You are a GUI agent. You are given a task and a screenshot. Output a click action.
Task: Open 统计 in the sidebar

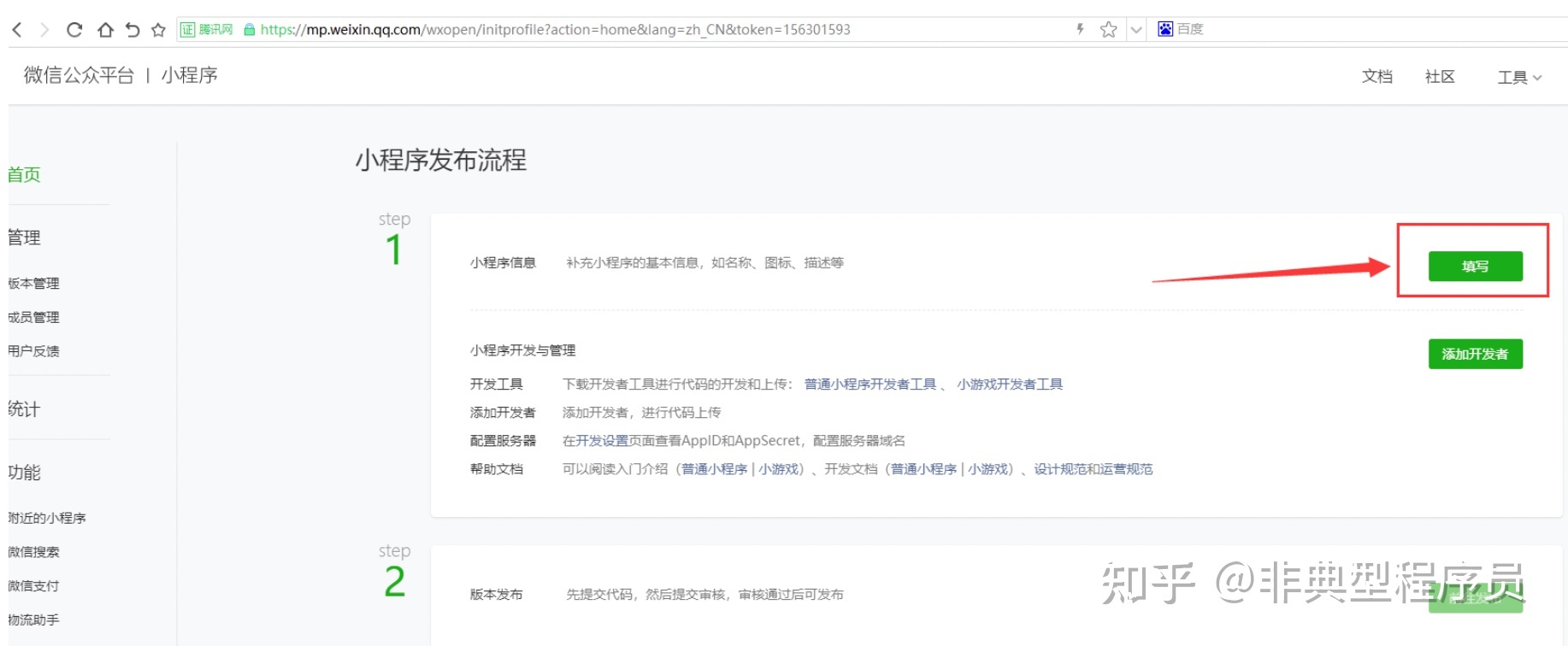pyautogui.click(x=24, y=409)
